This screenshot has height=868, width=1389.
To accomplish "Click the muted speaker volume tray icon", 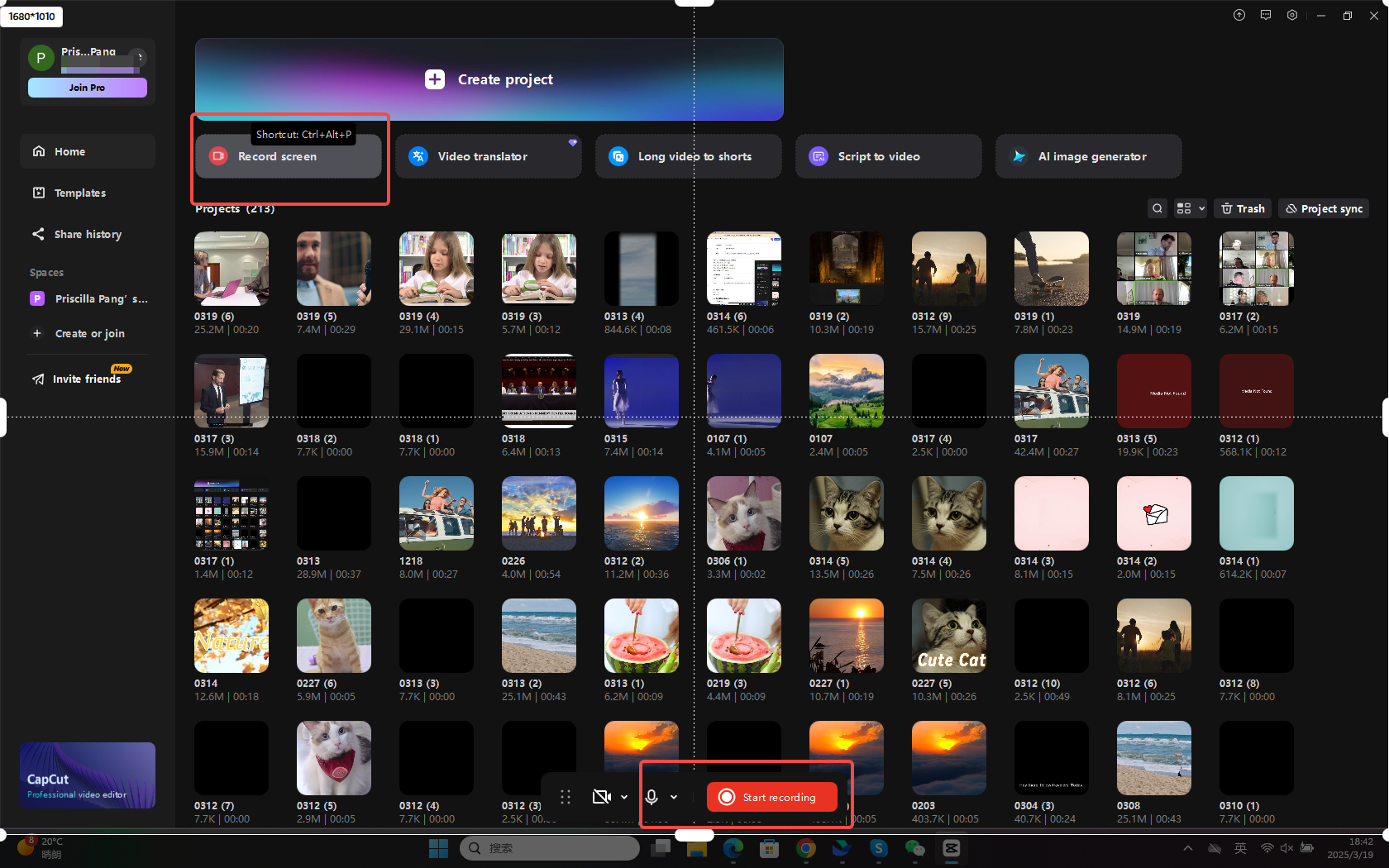I will pyautogui.click(x=1287, y=848).
